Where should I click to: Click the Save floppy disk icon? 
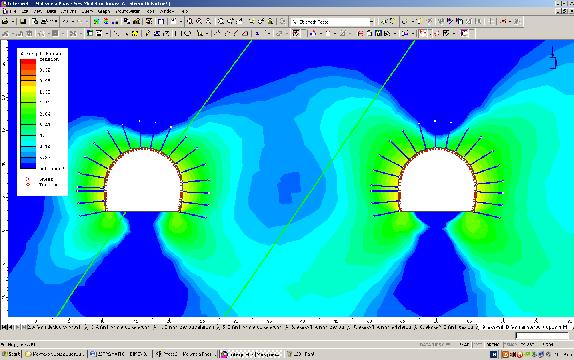pos(23,22)
